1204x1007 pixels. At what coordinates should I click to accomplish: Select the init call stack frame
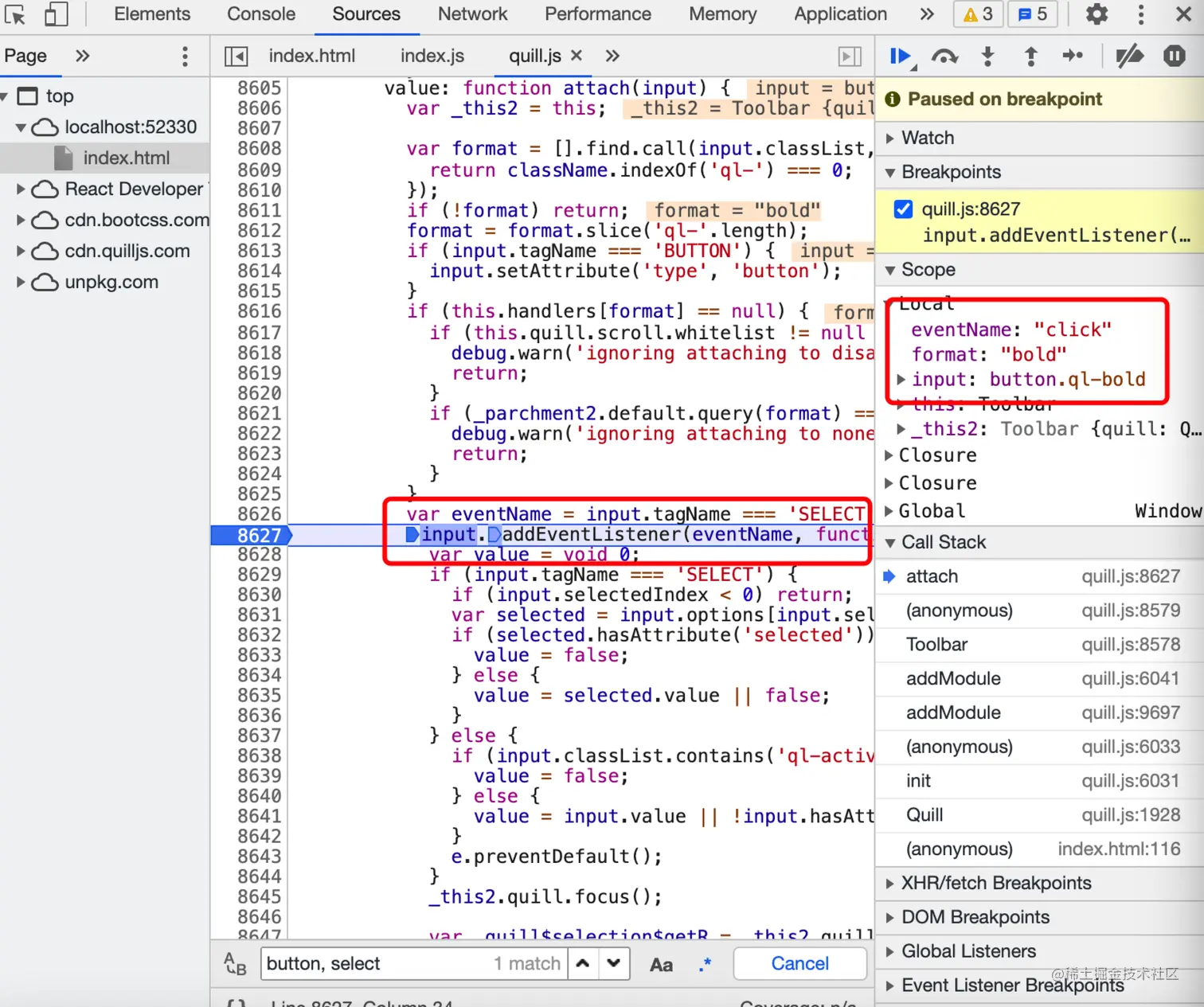1039,782
